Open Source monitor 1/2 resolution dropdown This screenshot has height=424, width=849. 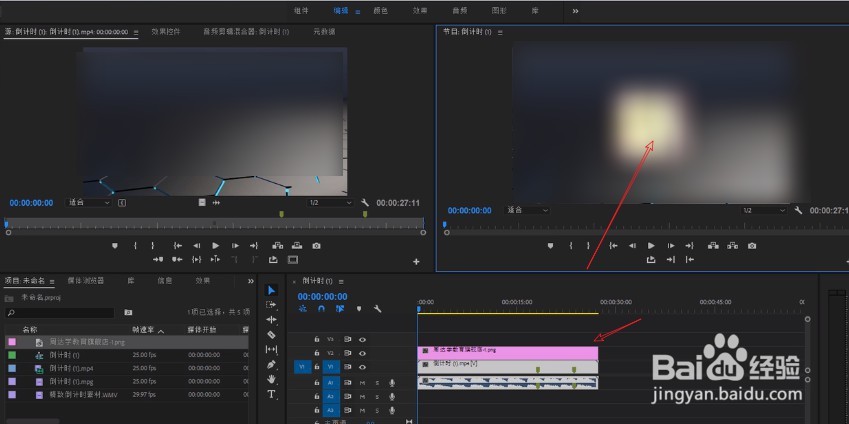[330, 203]
